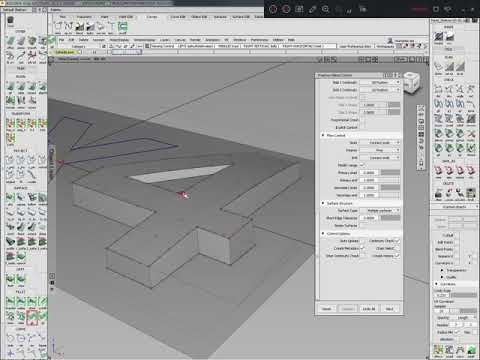This screenshot has width=480, height=360.
Task: Adjust the Short Edge Tolerance slider
Action: pos(390,218)
